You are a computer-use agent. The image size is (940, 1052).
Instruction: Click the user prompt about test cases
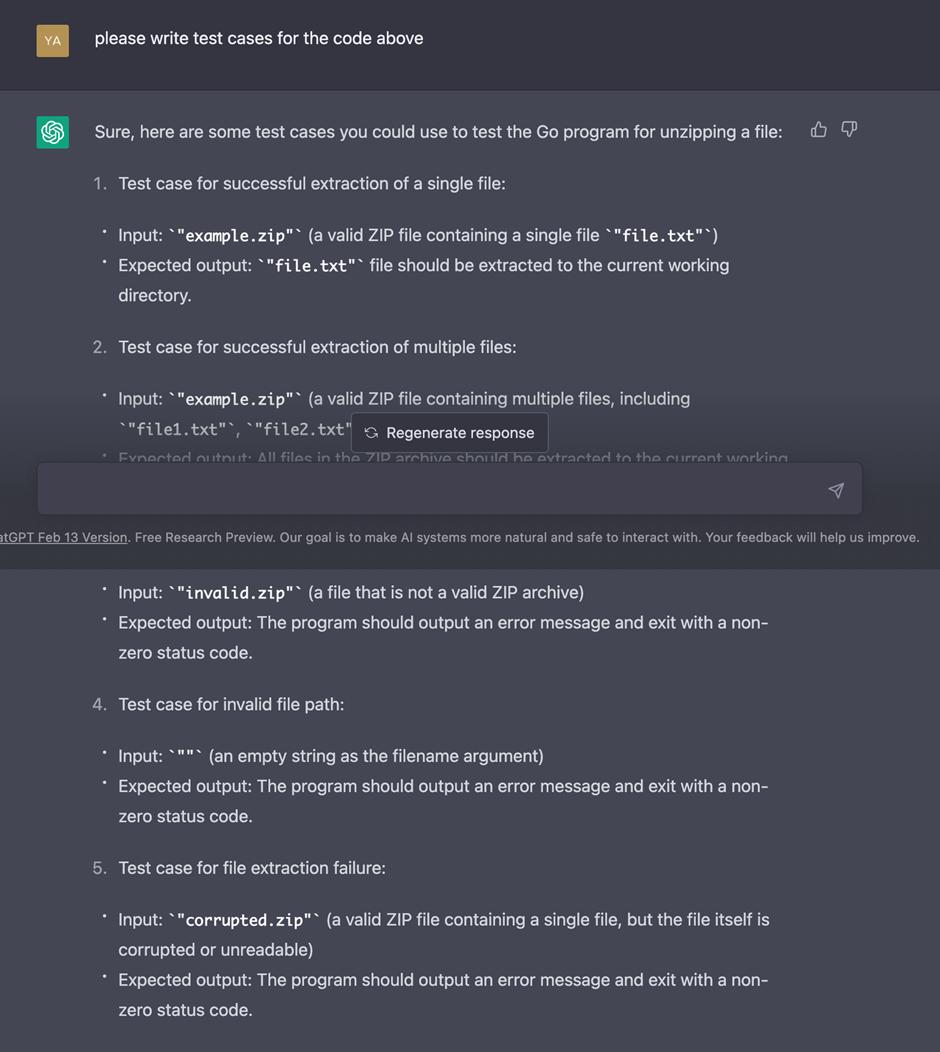(x=258, y=38)
